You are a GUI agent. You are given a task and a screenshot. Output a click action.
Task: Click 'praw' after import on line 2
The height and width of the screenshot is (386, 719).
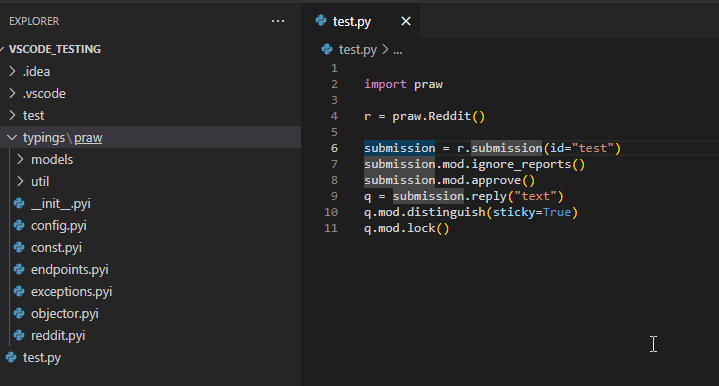point(428,85)
